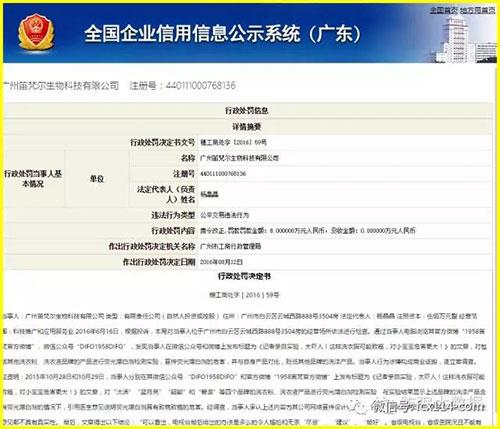The height and width of the screenshot is (429, 500).
Task: Select the violation type value 违法行为
Action: [x=224, y=215]
